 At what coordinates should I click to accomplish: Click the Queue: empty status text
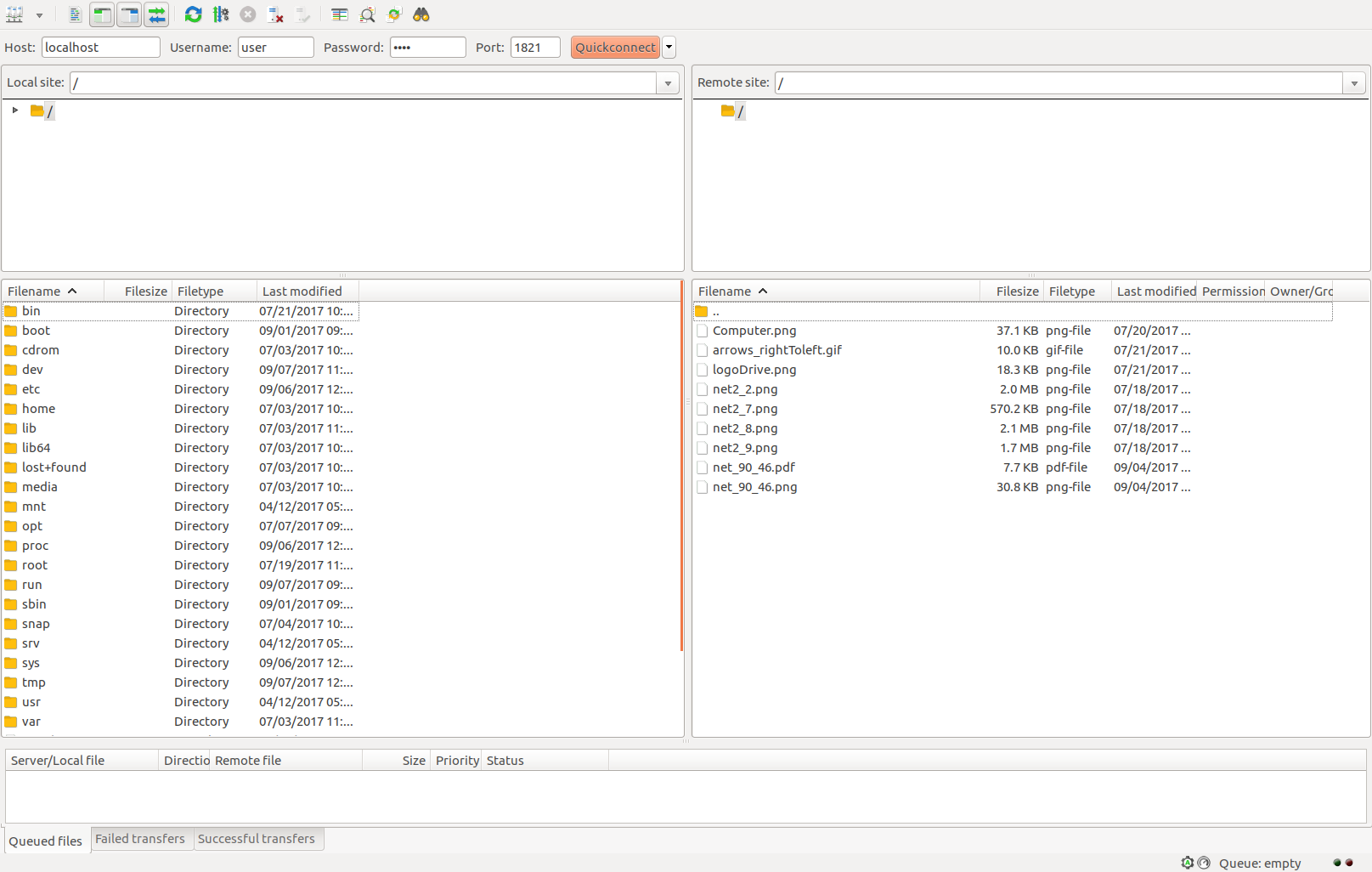pyautogui.click(x=1260, y=863)
